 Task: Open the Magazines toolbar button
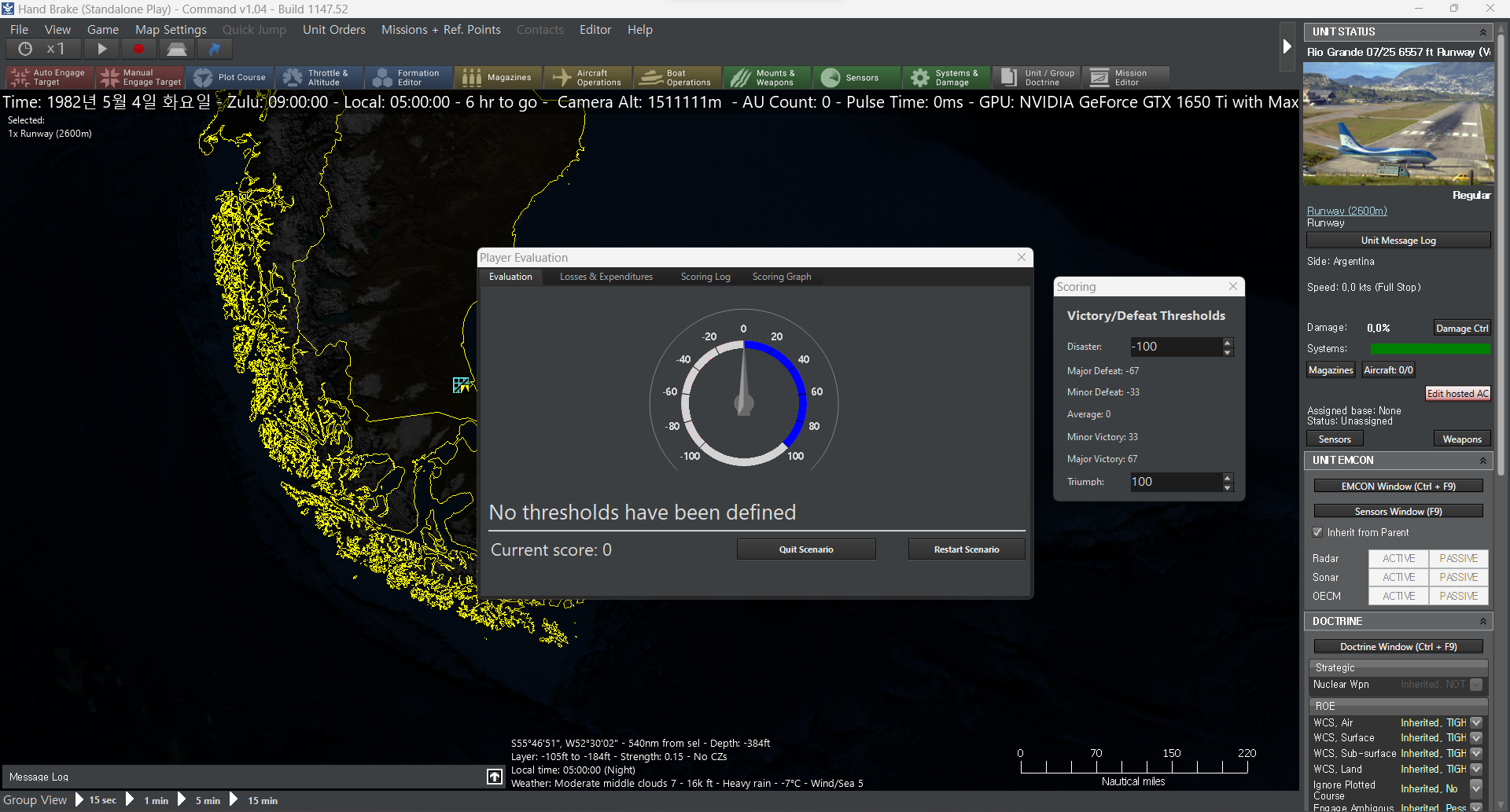click(499, 77)
